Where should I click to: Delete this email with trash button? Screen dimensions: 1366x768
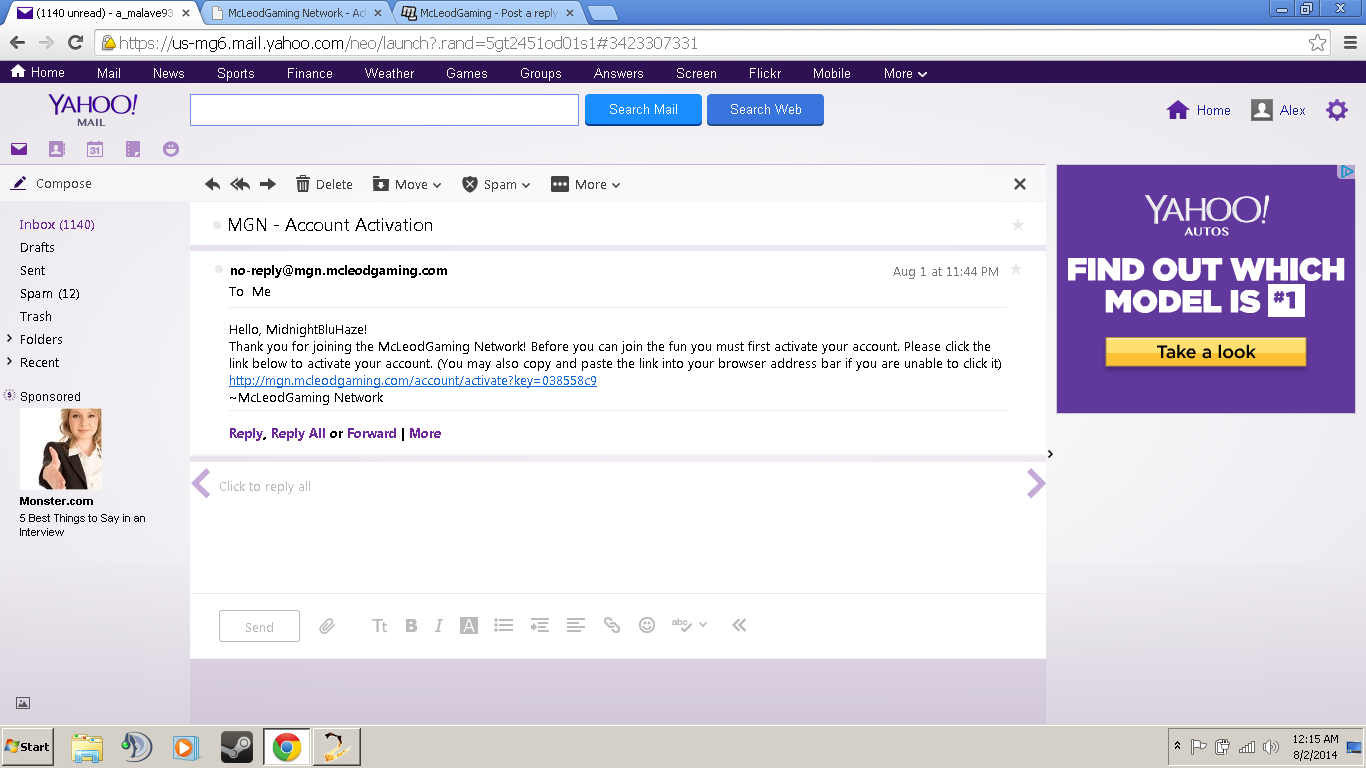point(324,184)
